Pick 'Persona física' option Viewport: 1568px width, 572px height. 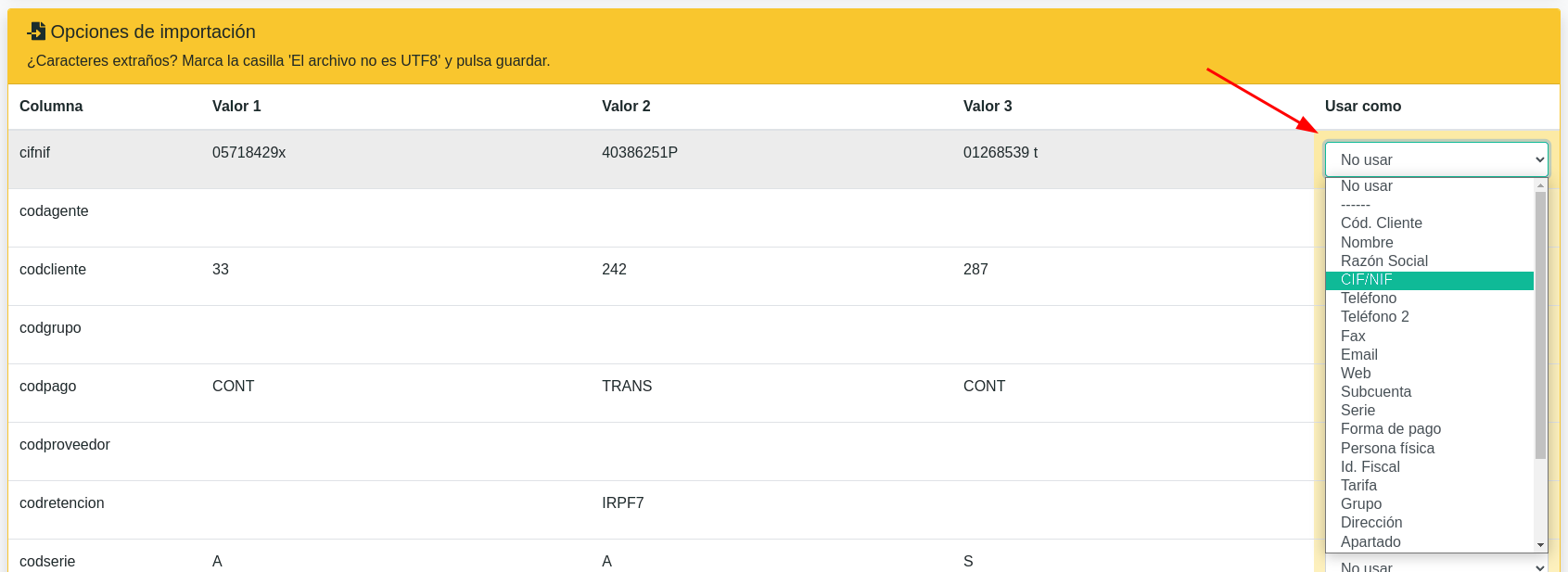pyautogui.click(x=1430, y=449)
